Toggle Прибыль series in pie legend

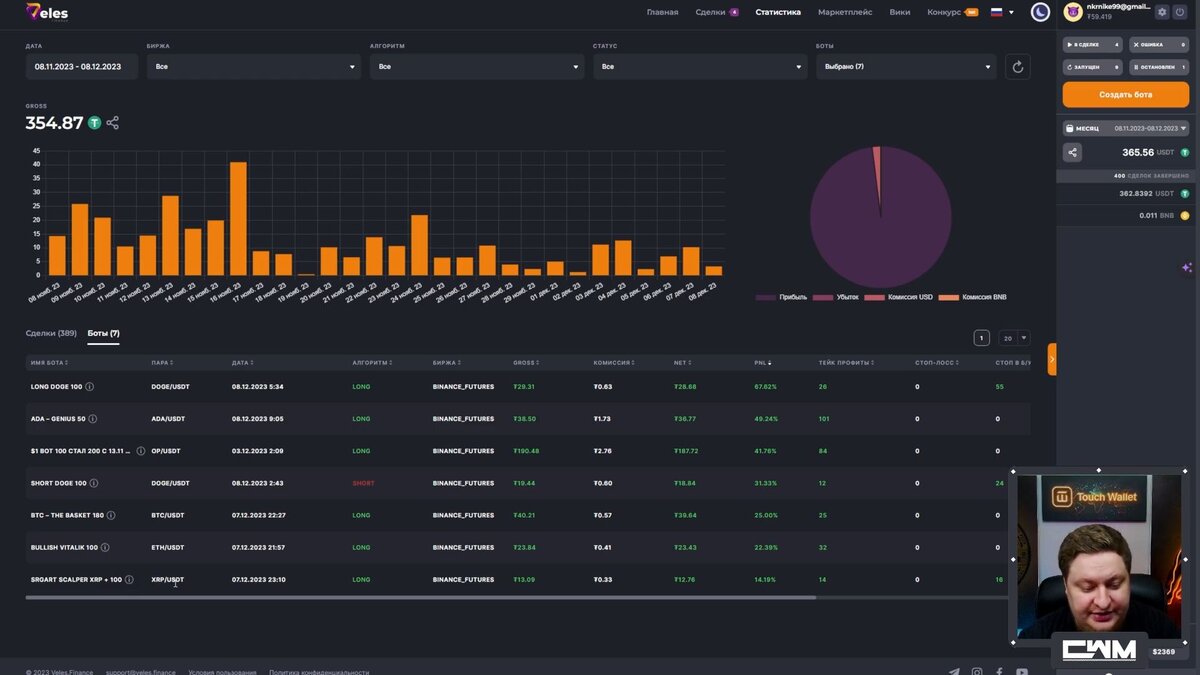[781, 297]
